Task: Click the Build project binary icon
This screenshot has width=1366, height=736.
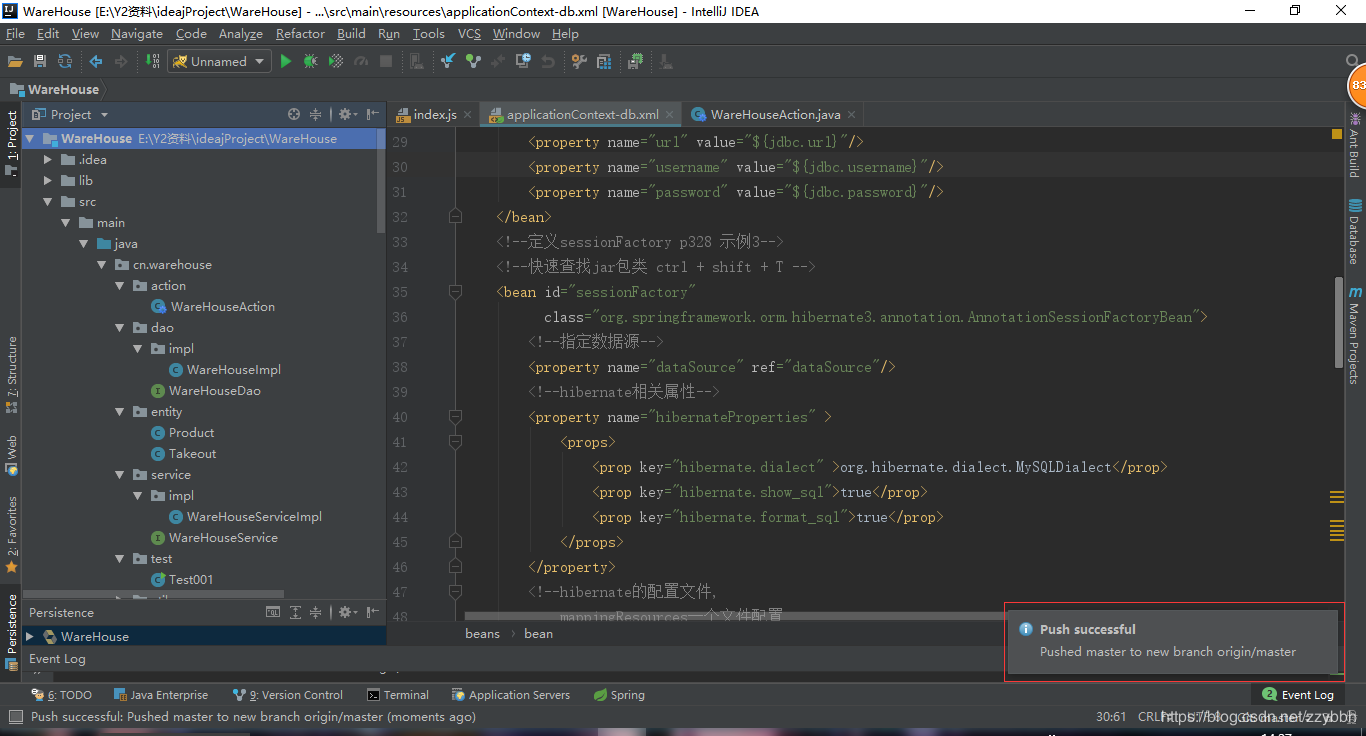Action: (153, 61)
